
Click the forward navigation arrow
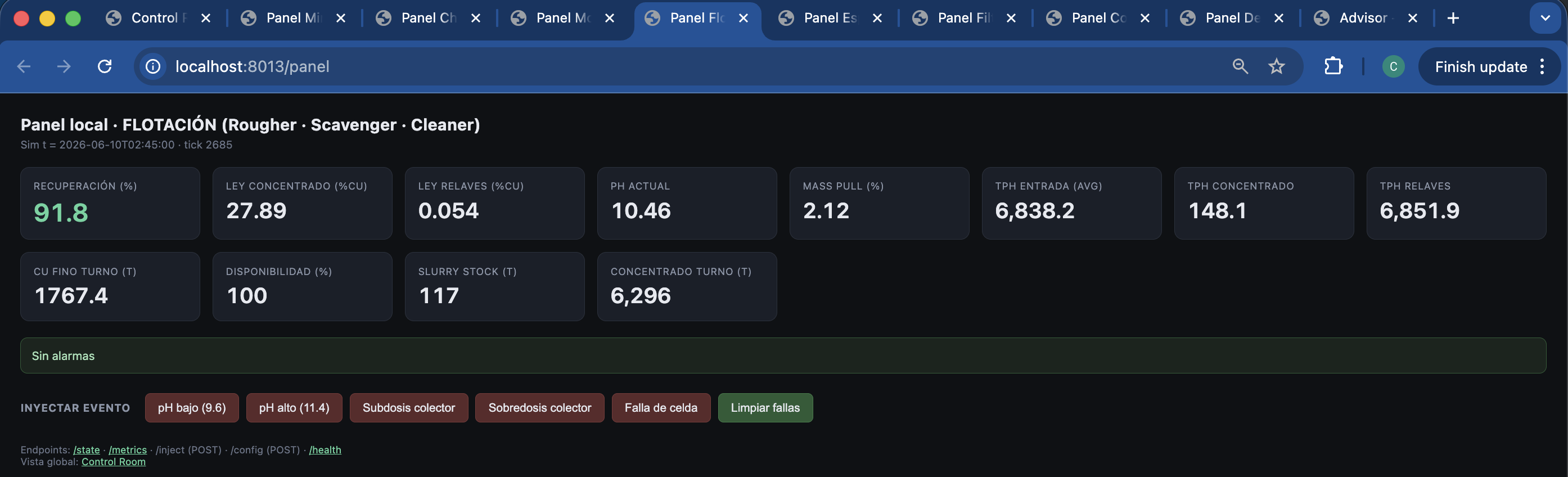click(x=64, y=66)
